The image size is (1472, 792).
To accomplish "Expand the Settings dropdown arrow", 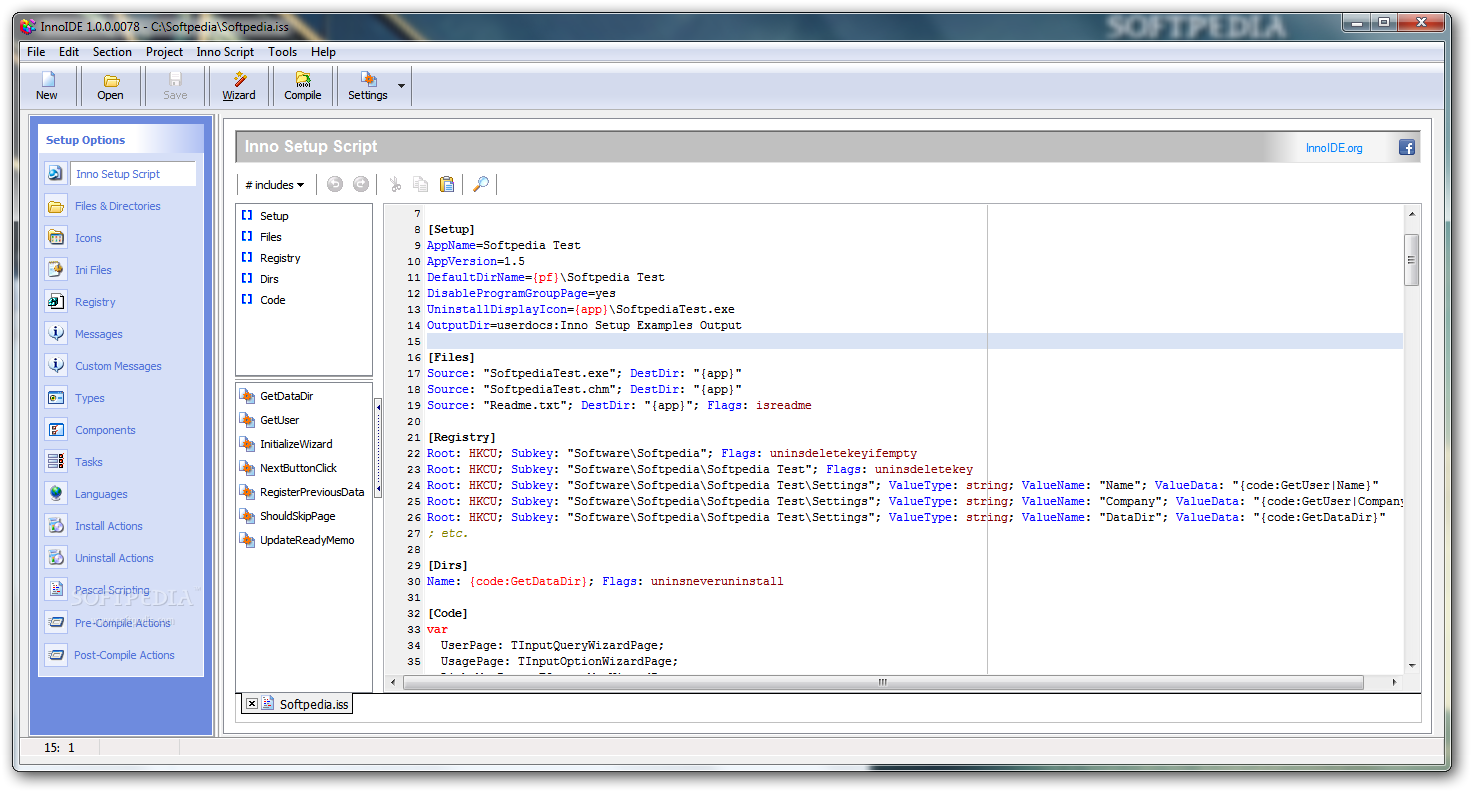I will click(402, 86).
